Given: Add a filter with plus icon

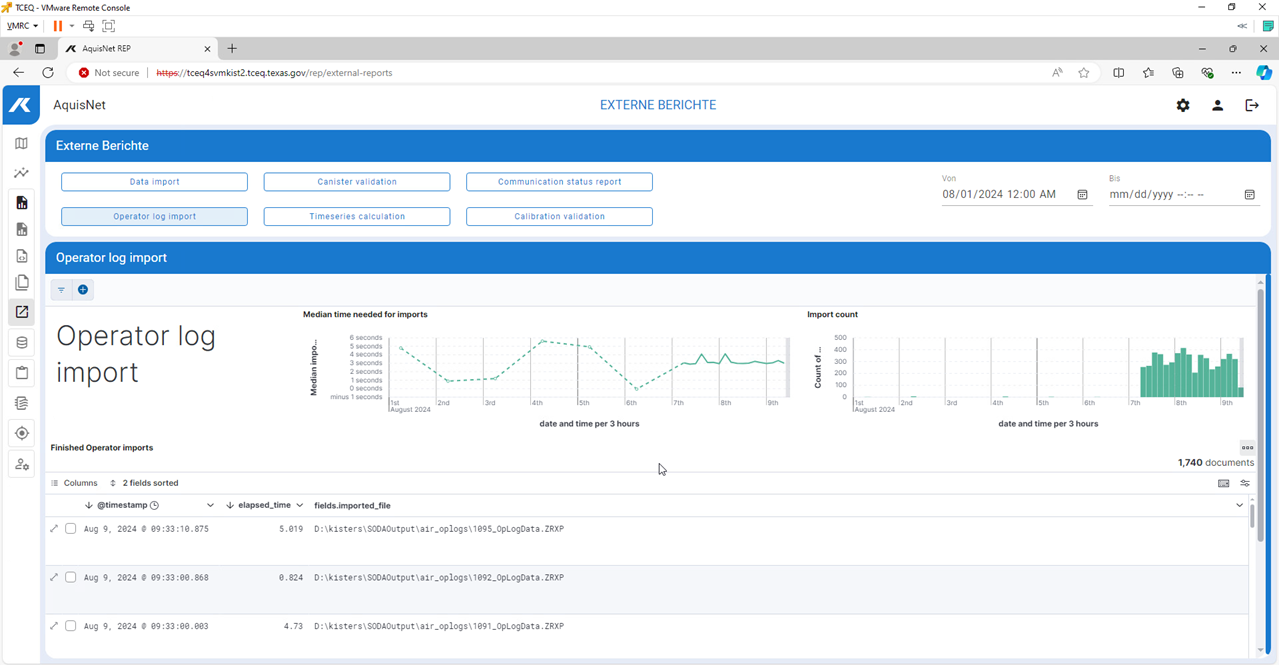Looking at the screenshot, I should (x=83, y=290).
